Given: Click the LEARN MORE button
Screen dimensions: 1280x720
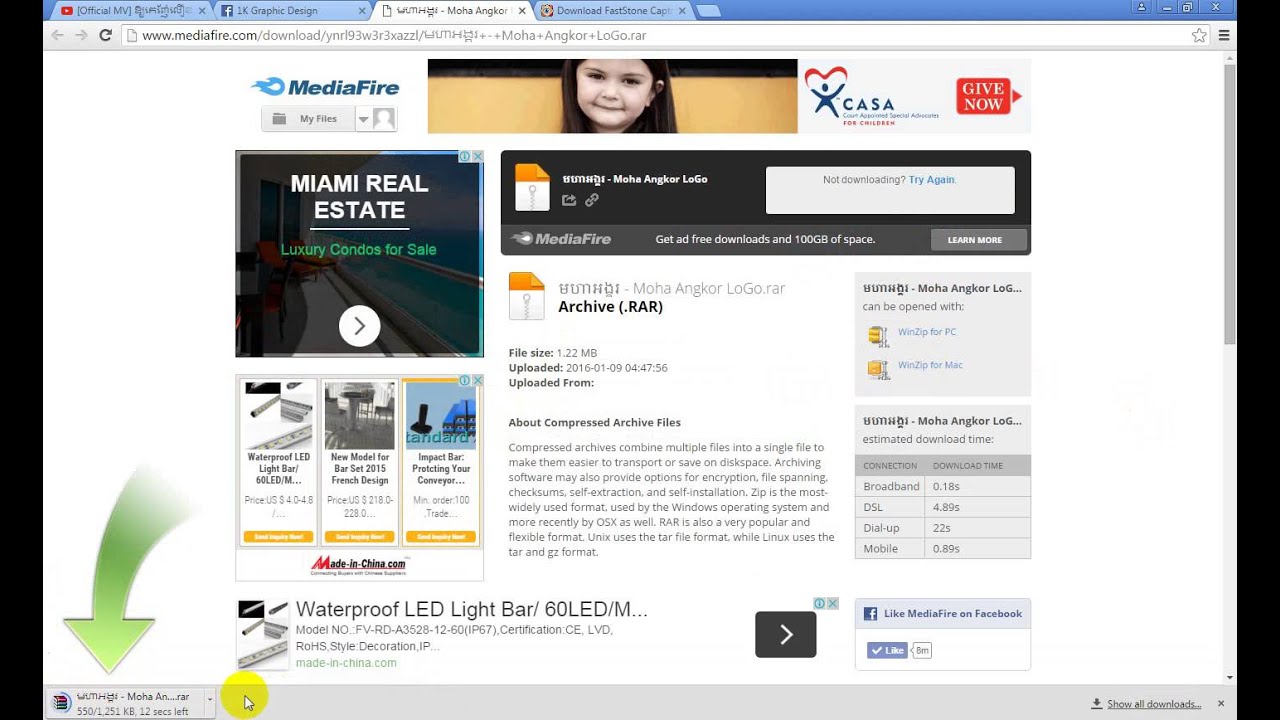Looking at the screenshot, I should pos(979,240).
